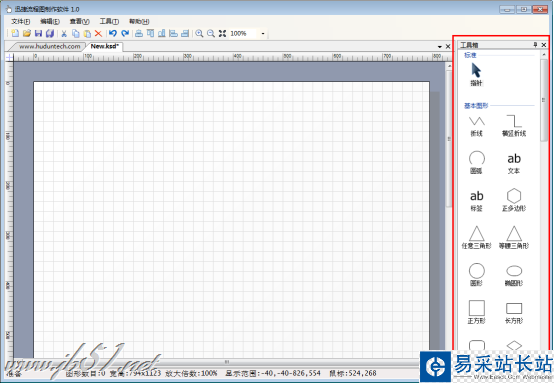Click the canvas horizontal scrollbar
The image size is (554, 383).
(226, 361)
